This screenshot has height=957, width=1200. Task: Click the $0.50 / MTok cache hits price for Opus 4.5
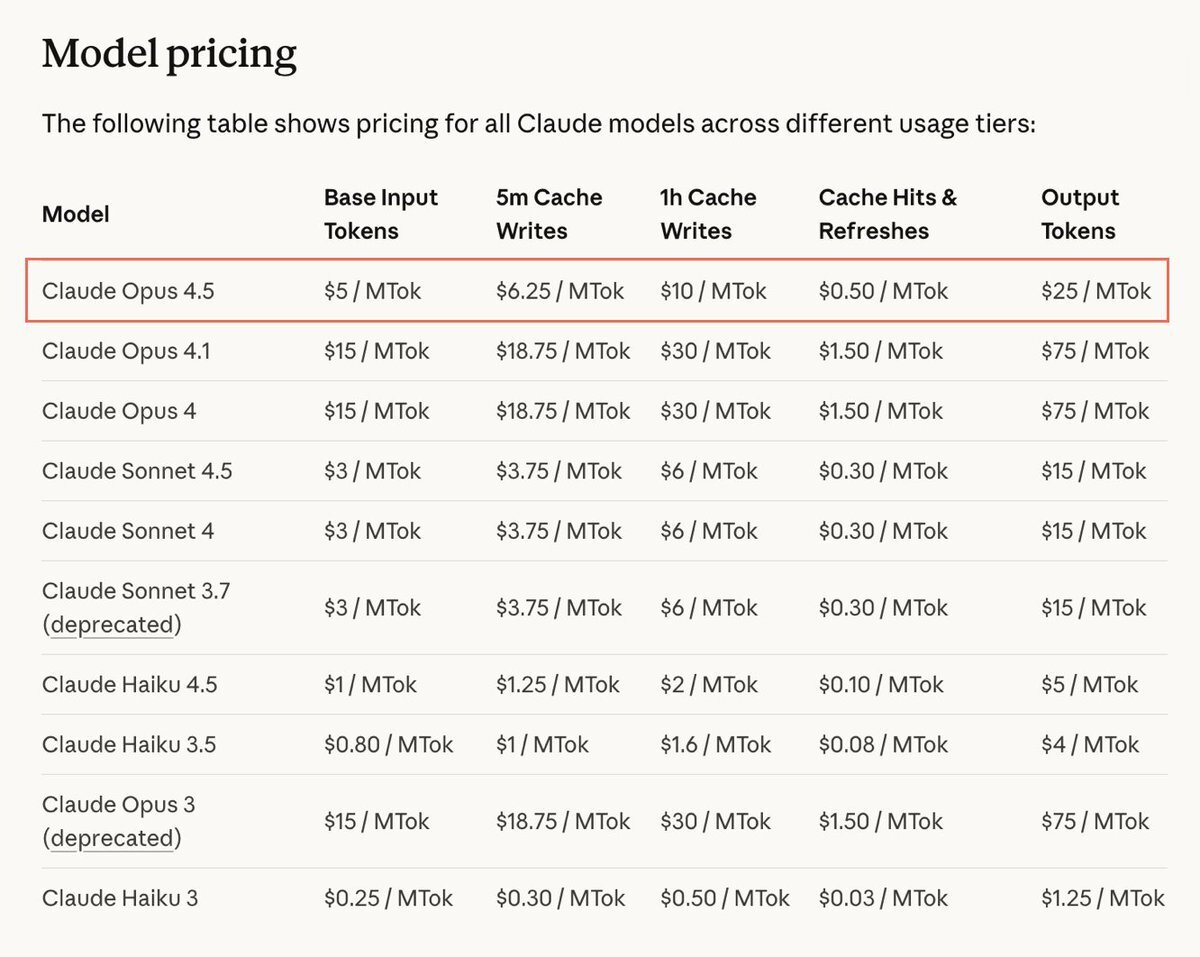[x=881, y=291]
